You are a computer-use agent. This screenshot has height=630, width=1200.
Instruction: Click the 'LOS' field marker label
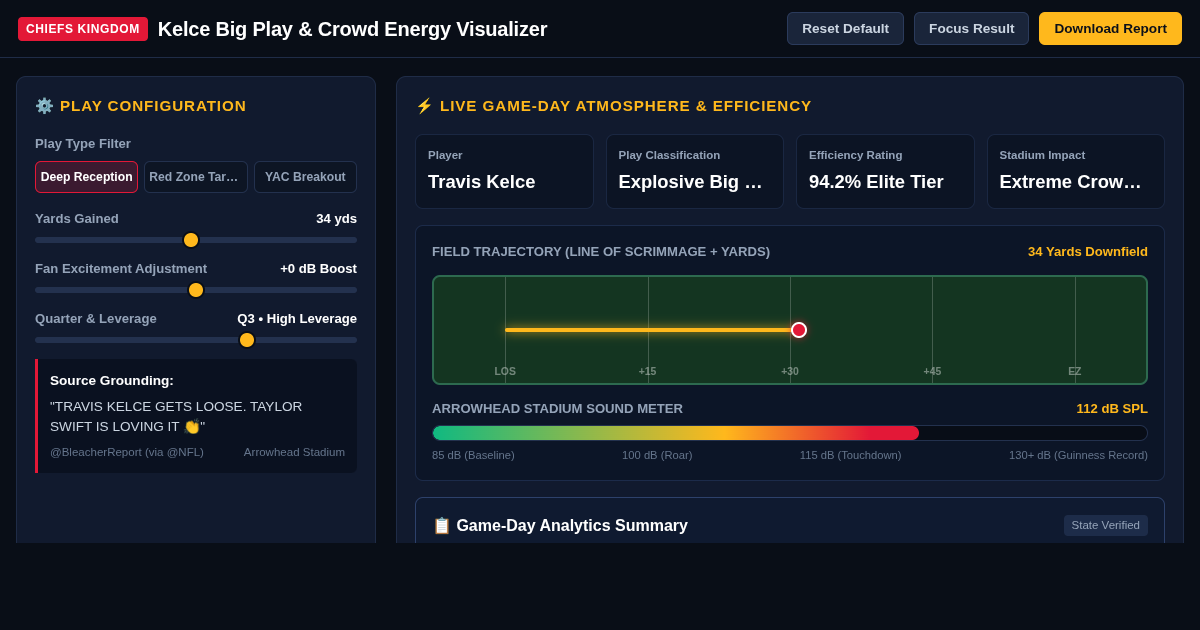click(x=505, y=371)
